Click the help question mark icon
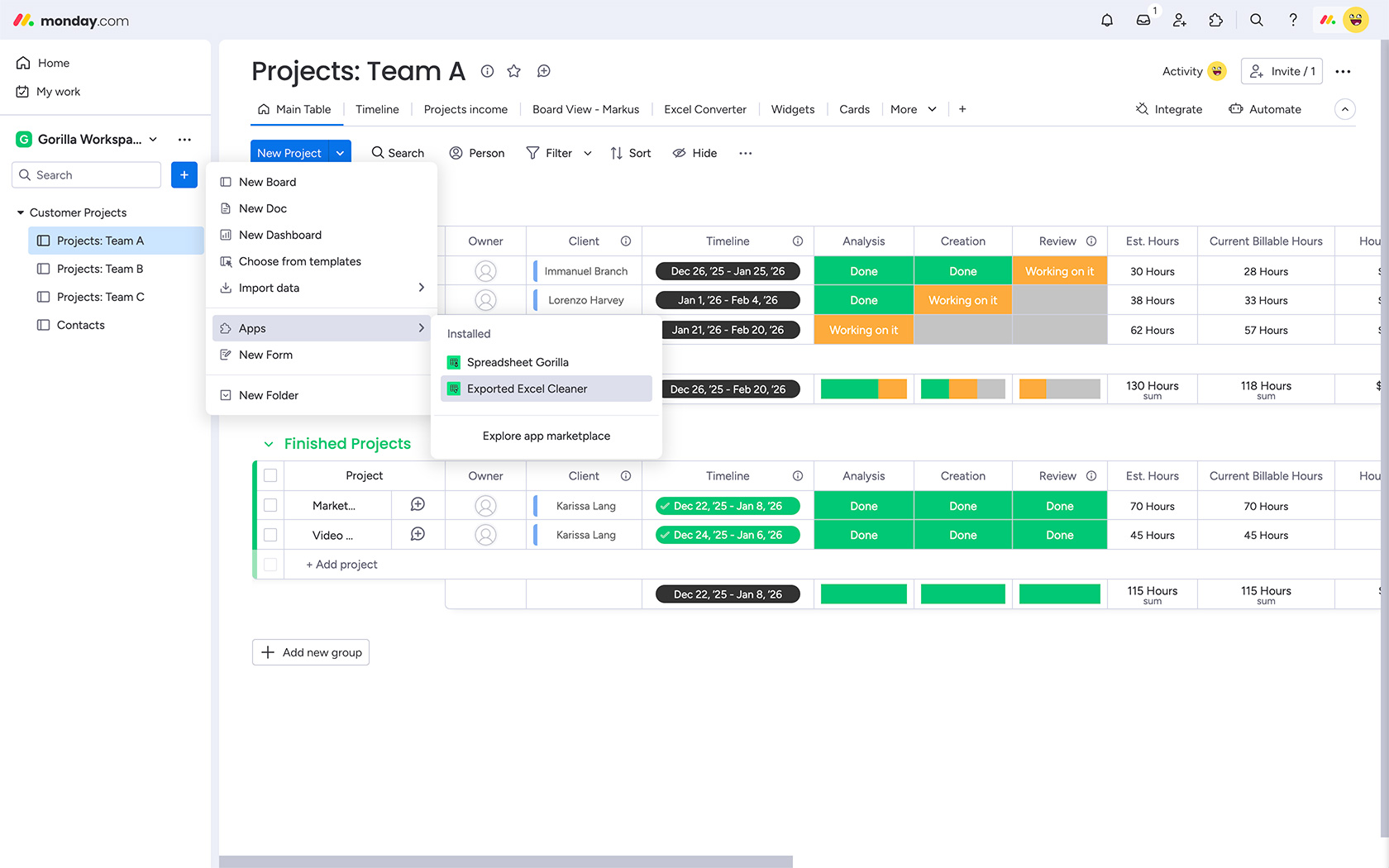This screenshot has width=1389, height=868. (x=1293, y=21)
